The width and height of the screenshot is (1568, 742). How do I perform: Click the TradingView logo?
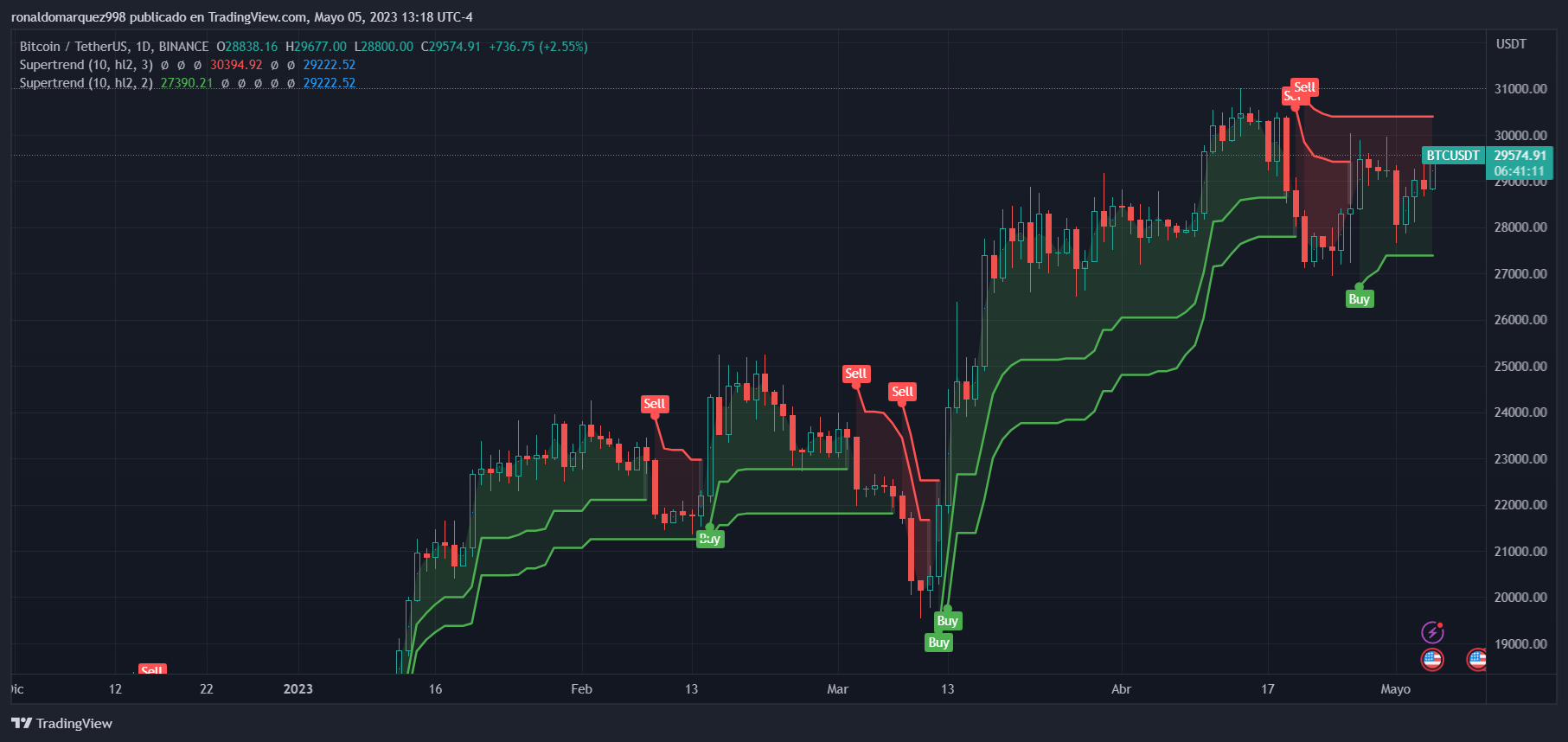click(61, 723)
